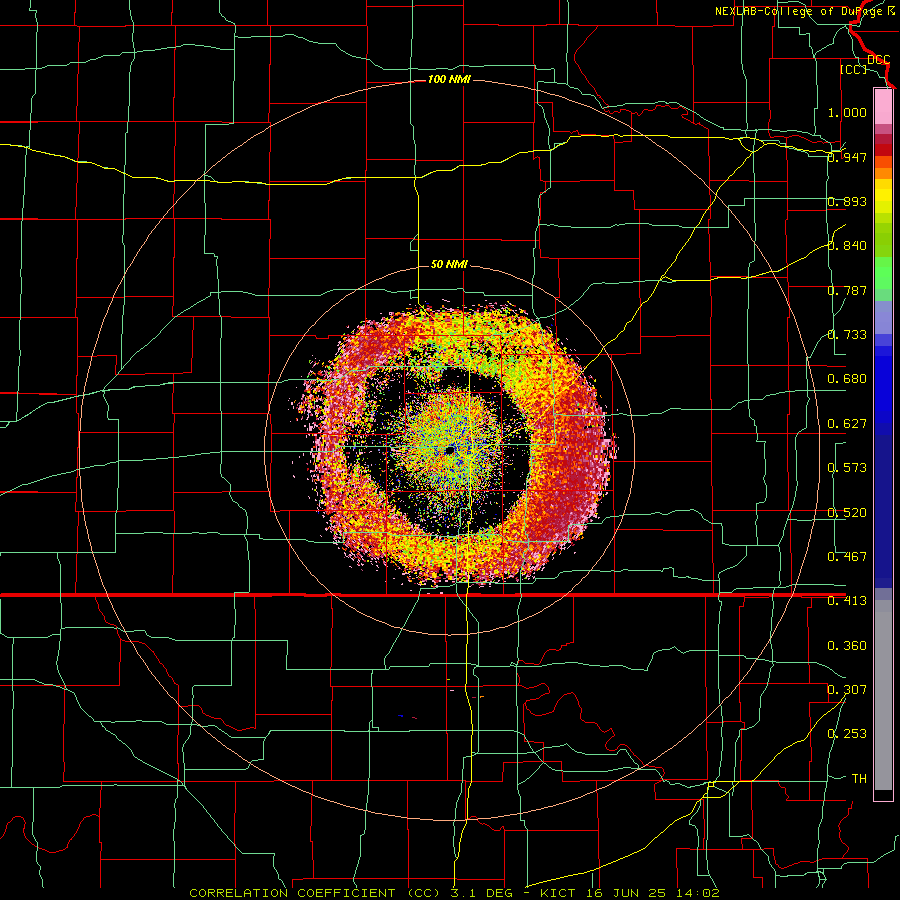
Task: Click the 0.467 color scale value
Action: (847, 557)
